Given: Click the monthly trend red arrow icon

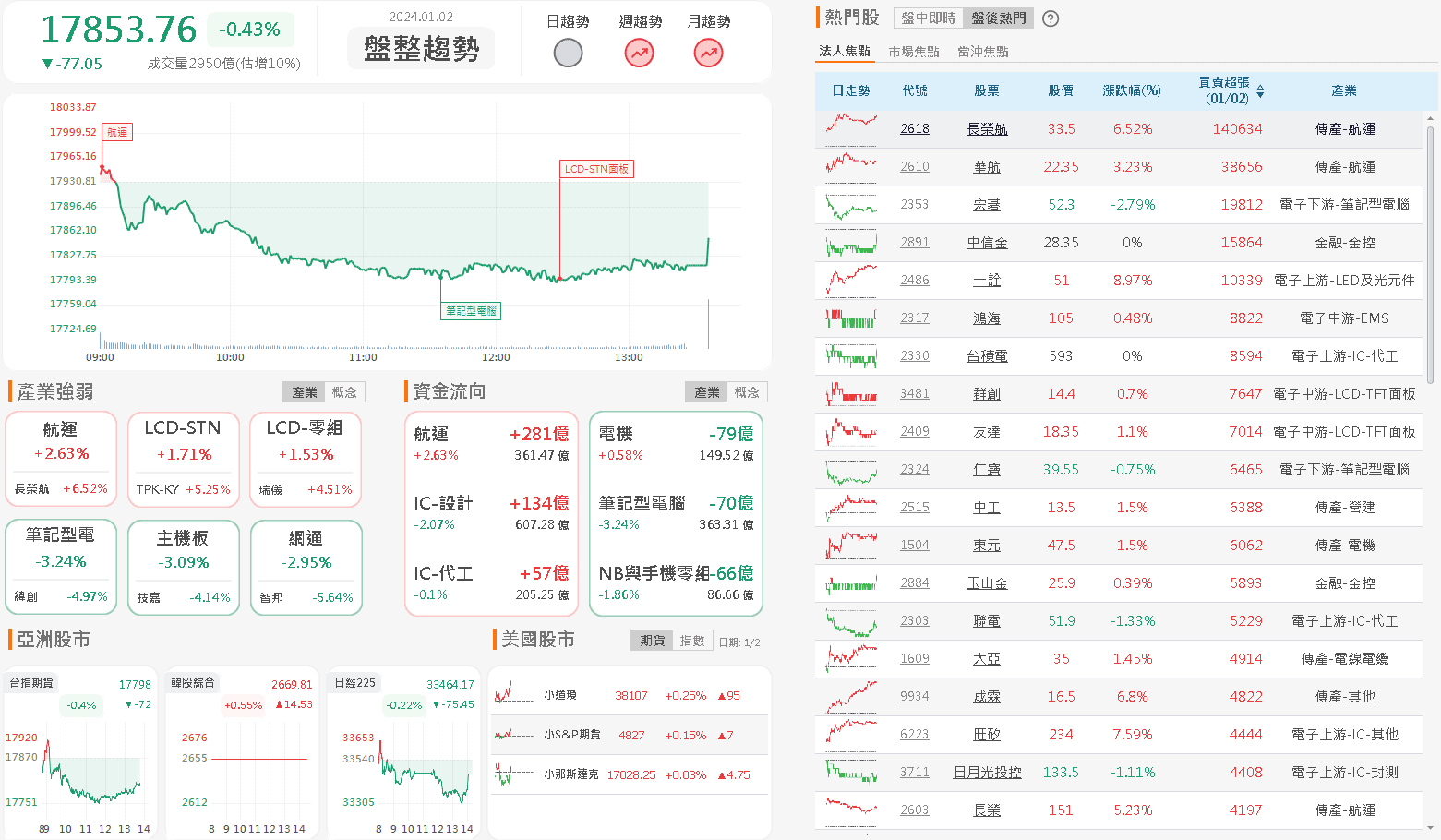Looking at the screenshot, I should pyautogui.click(x=708, y=53).
